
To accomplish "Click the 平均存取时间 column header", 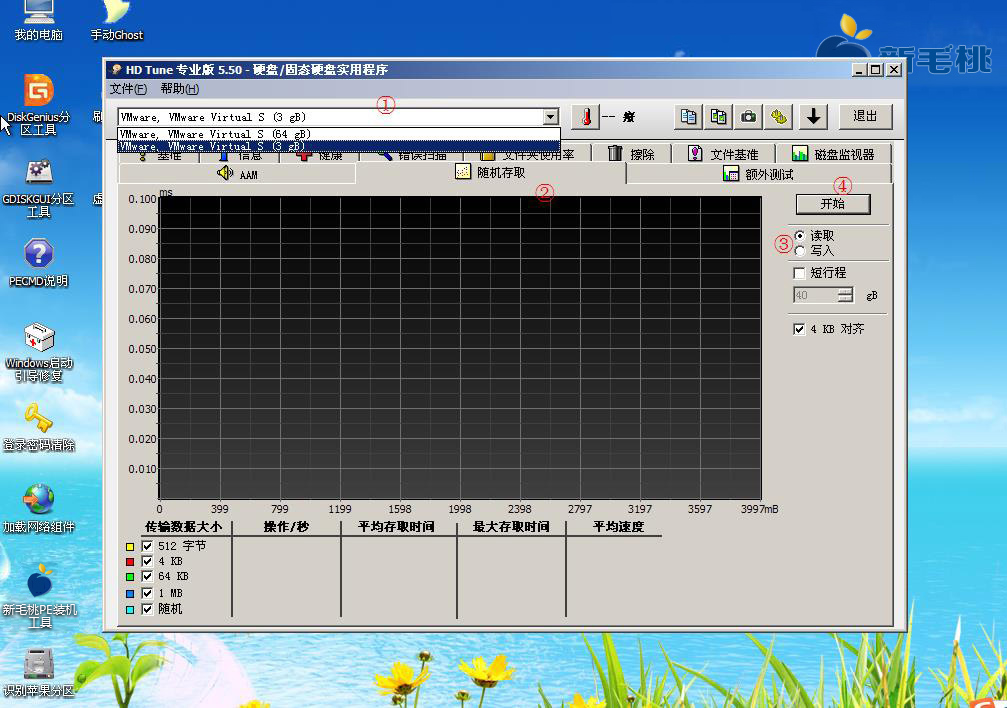I will click(x=396, y=527).
